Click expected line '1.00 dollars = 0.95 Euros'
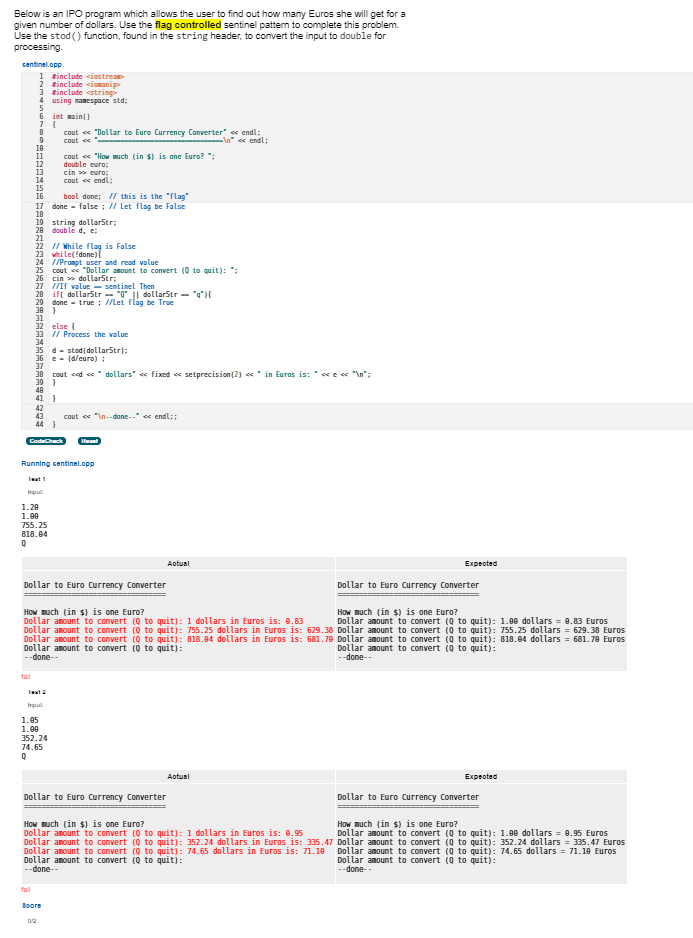693x938 pixels. [554, 833]
